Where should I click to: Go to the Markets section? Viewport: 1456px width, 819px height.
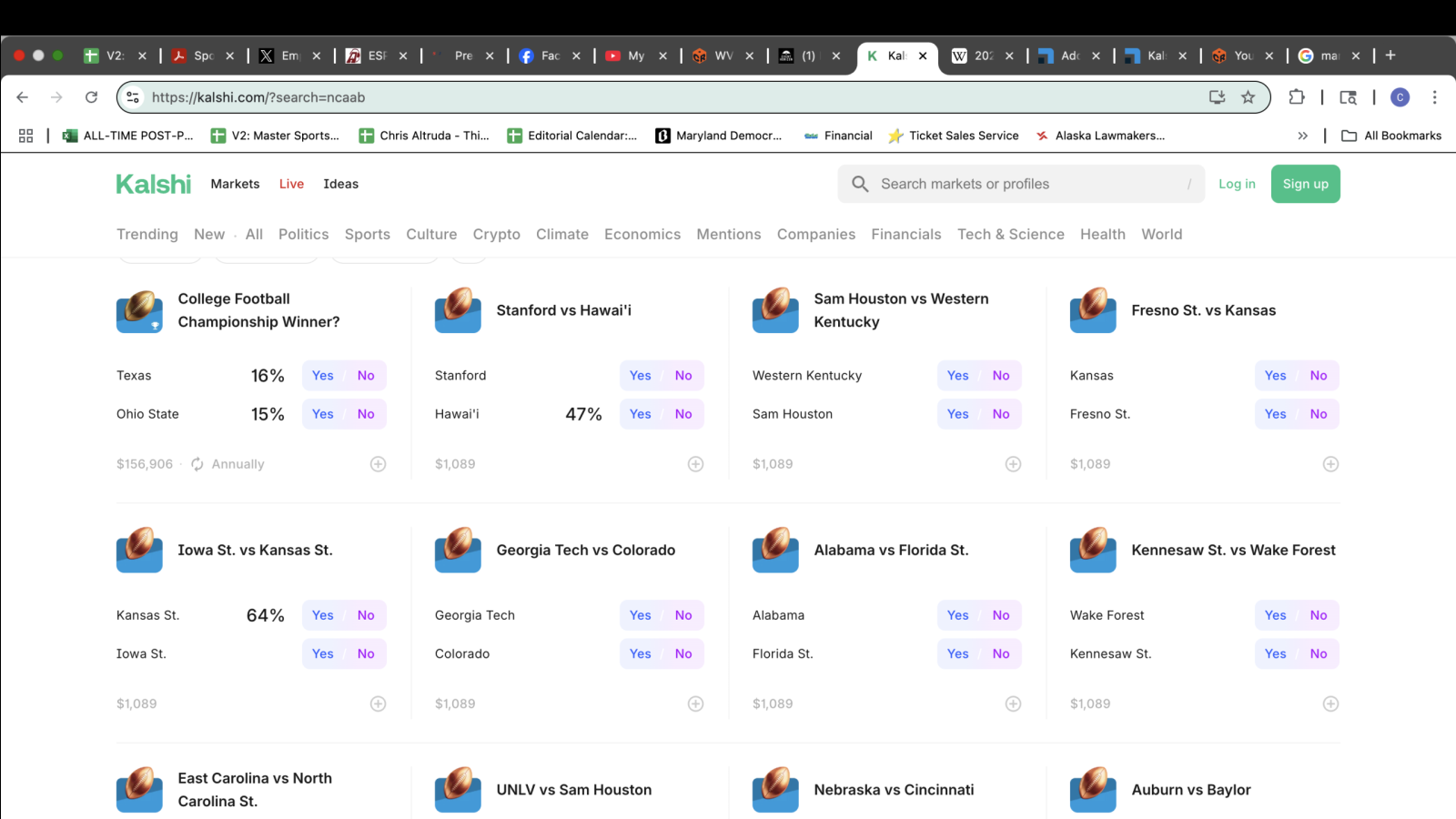pos(235,184)
